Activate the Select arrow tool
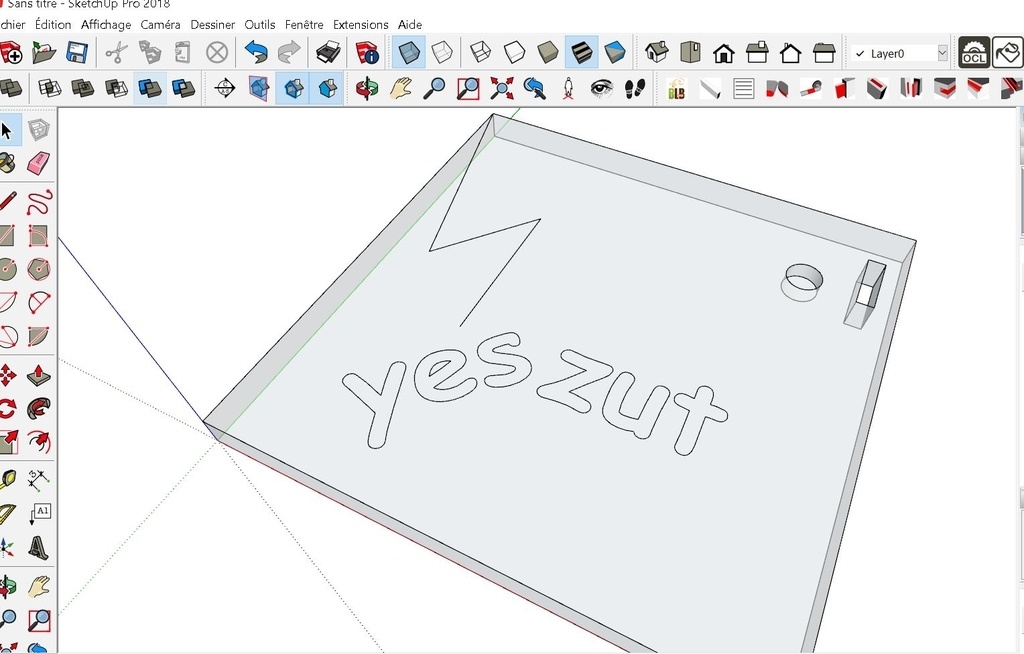The height and width of the screenshot is (654, 1024). [x=7, y=131]
